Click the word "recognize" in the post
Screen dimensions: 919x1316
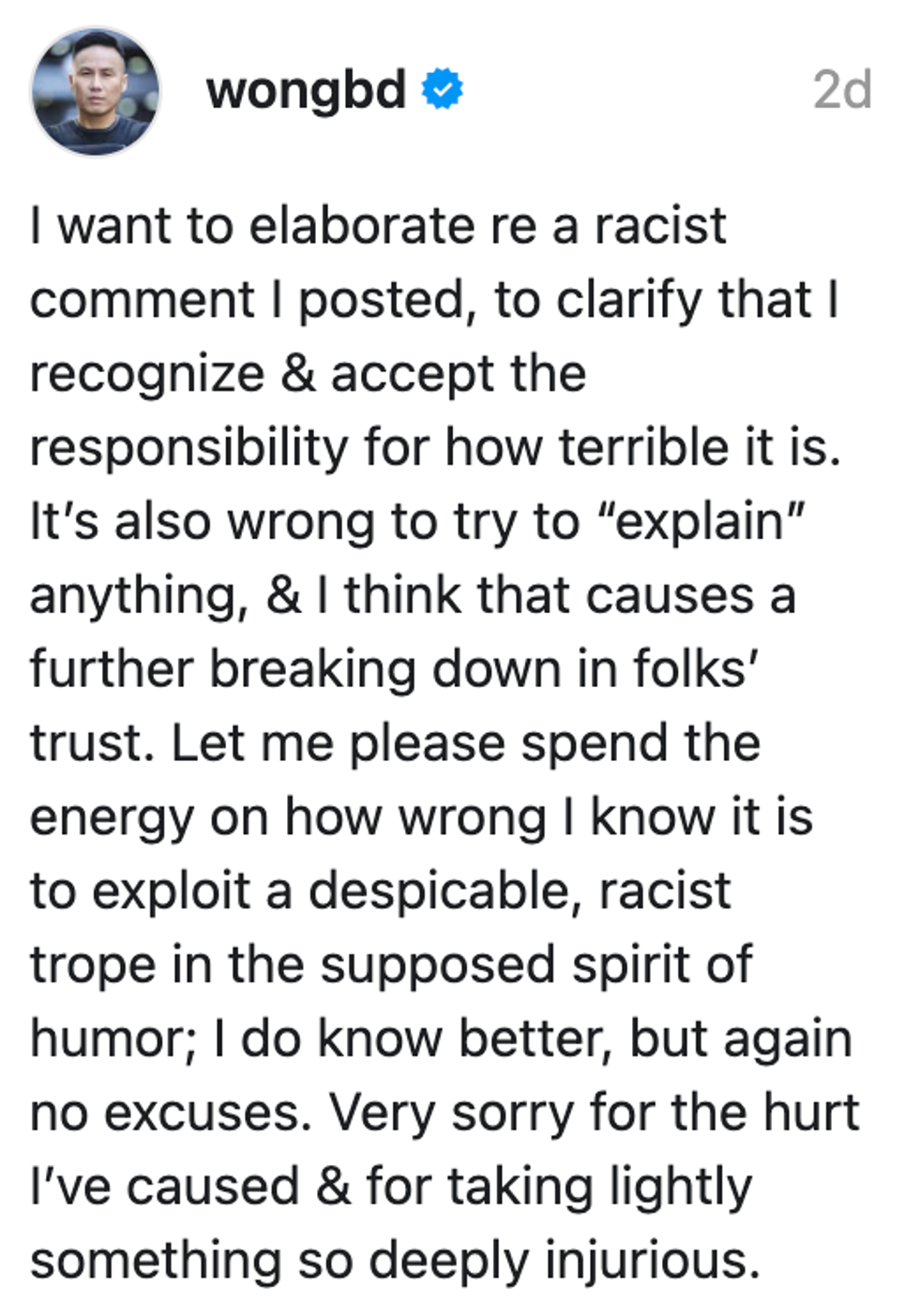coord(147,375)
